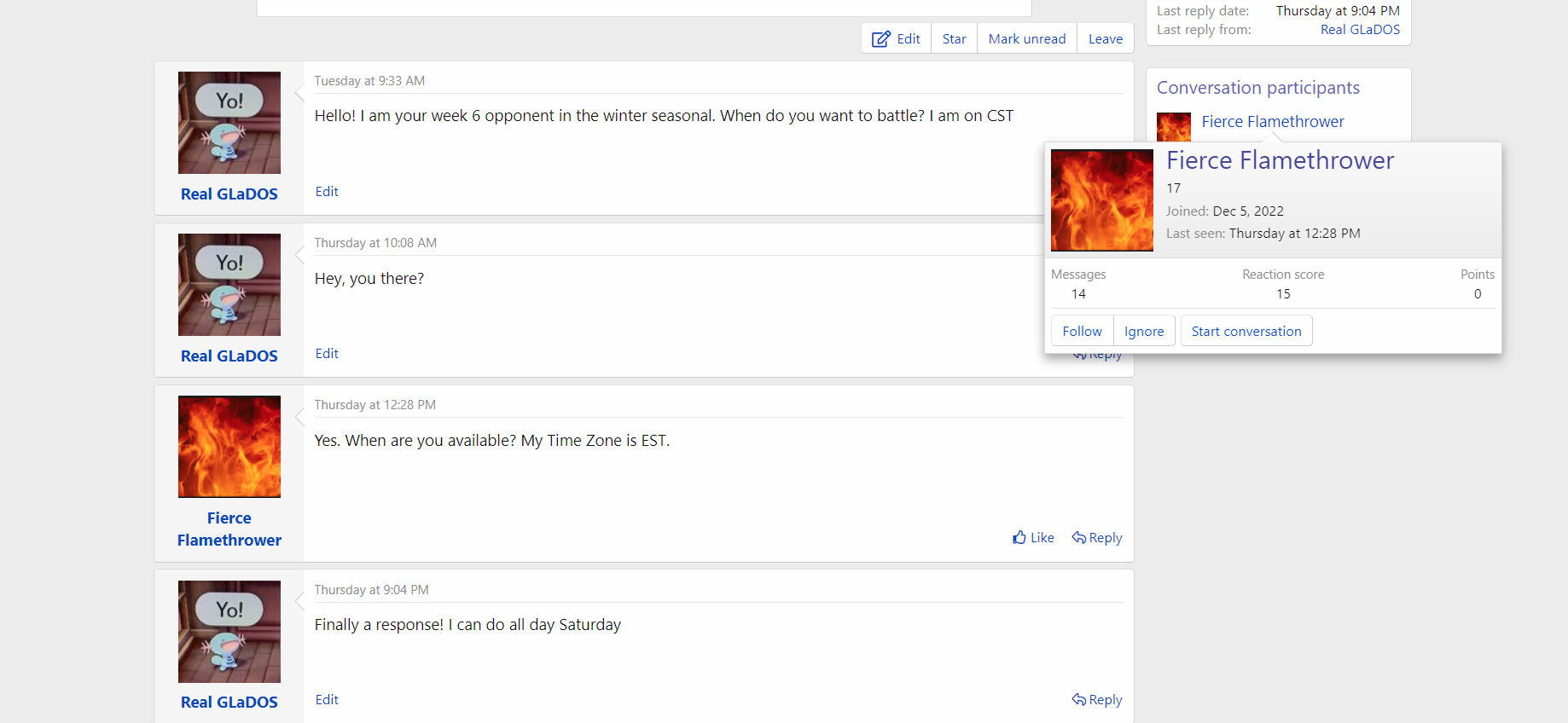Open Fierce Flamethrower's profile from the popup title
The width and height of the screenshot is (1568, 723).
click(1280, 160)
